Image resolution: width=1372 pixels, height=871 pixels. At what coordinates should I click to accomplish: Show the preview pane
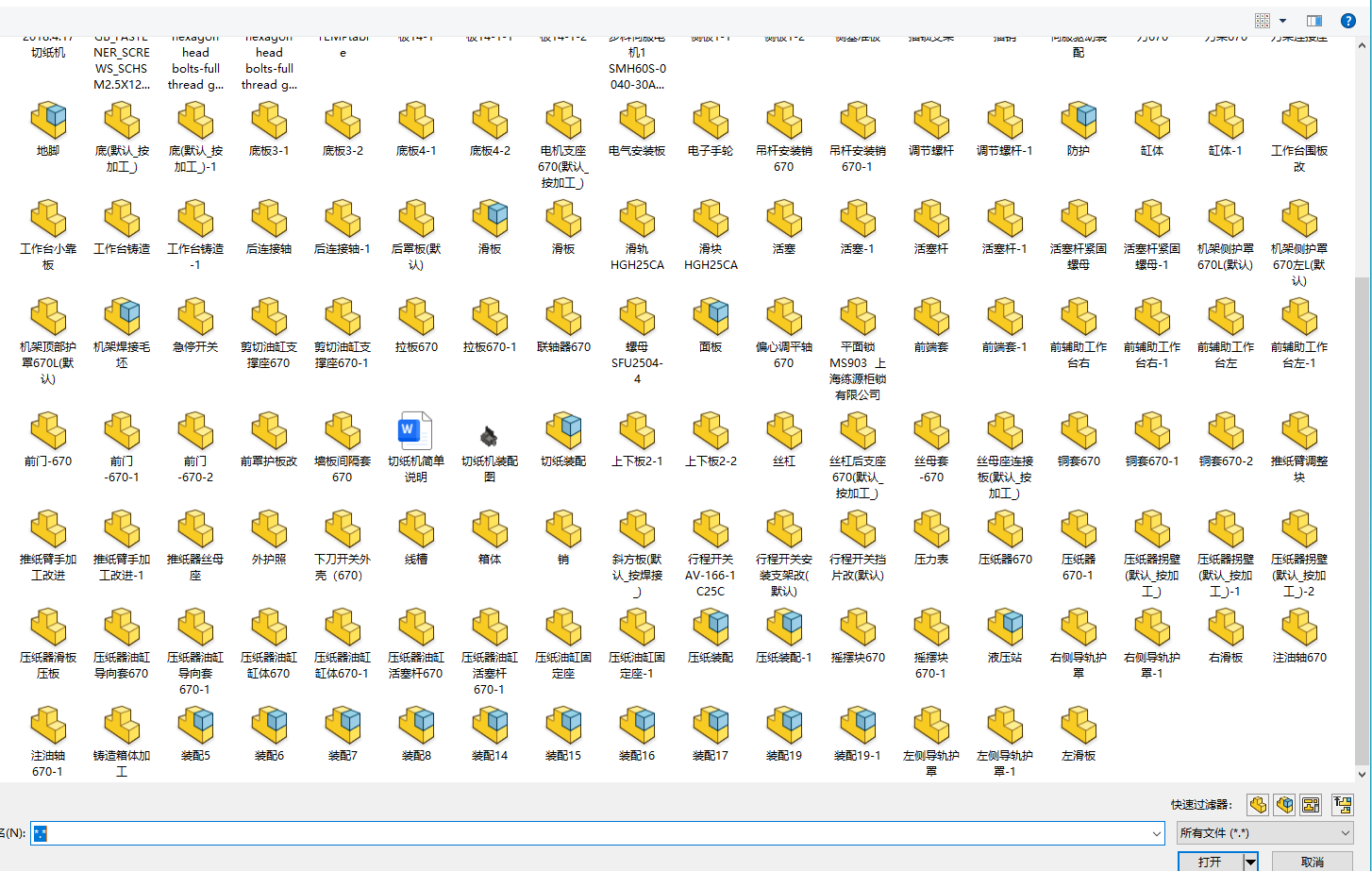point(1314,21)
